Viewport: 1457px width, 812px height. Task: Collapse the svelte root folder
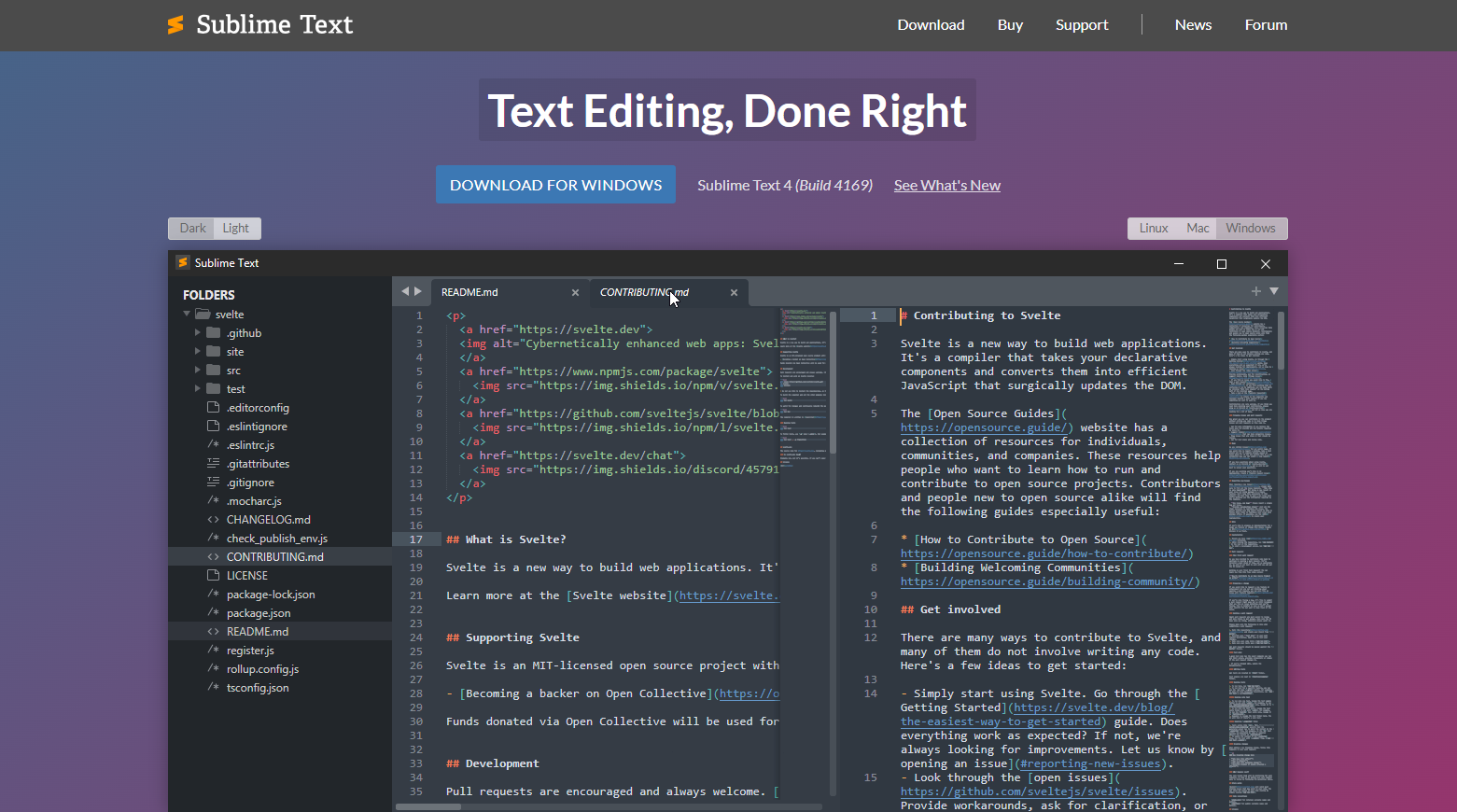coord(187,315)
